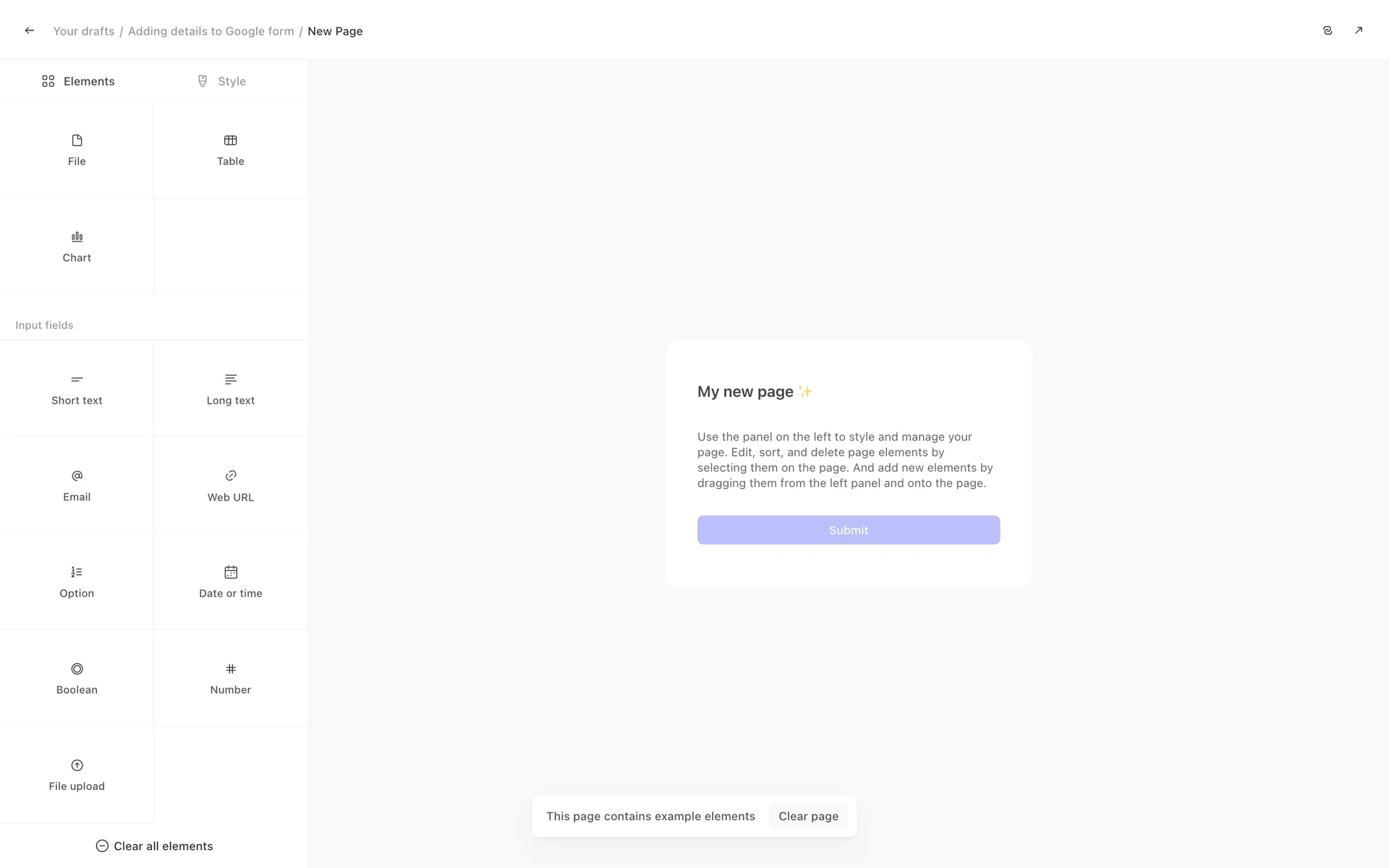Choose the Option list element
The height and width of the screenshot is (868, 1389).
(77, 582)
